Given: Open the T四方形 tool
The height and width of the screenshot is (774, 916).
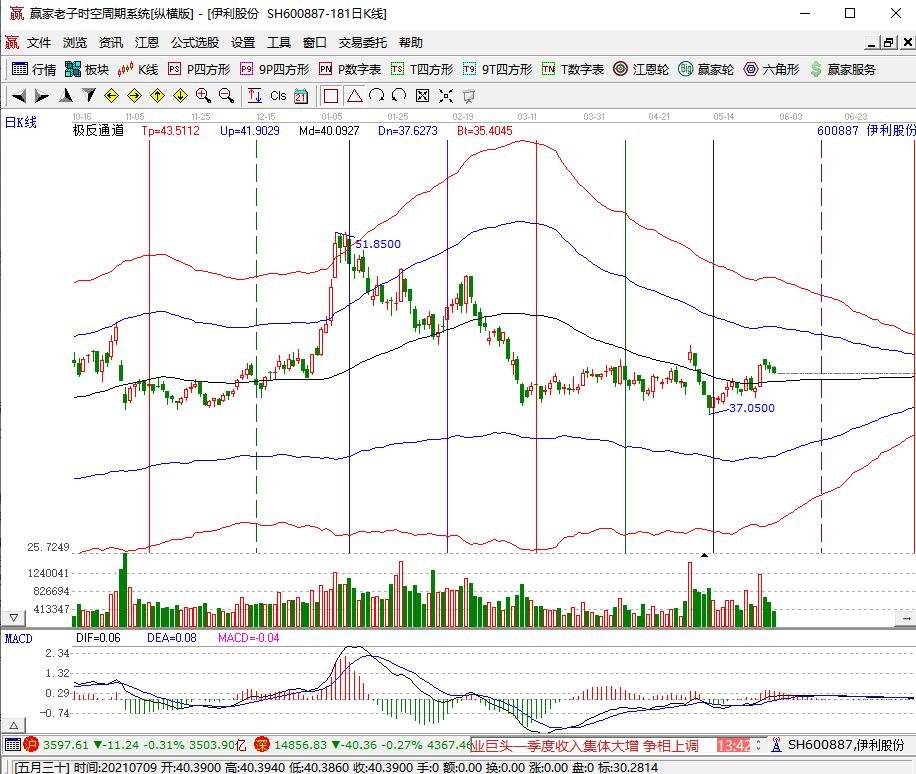Looking at the screenshot, I should click(x=422, y=70).
